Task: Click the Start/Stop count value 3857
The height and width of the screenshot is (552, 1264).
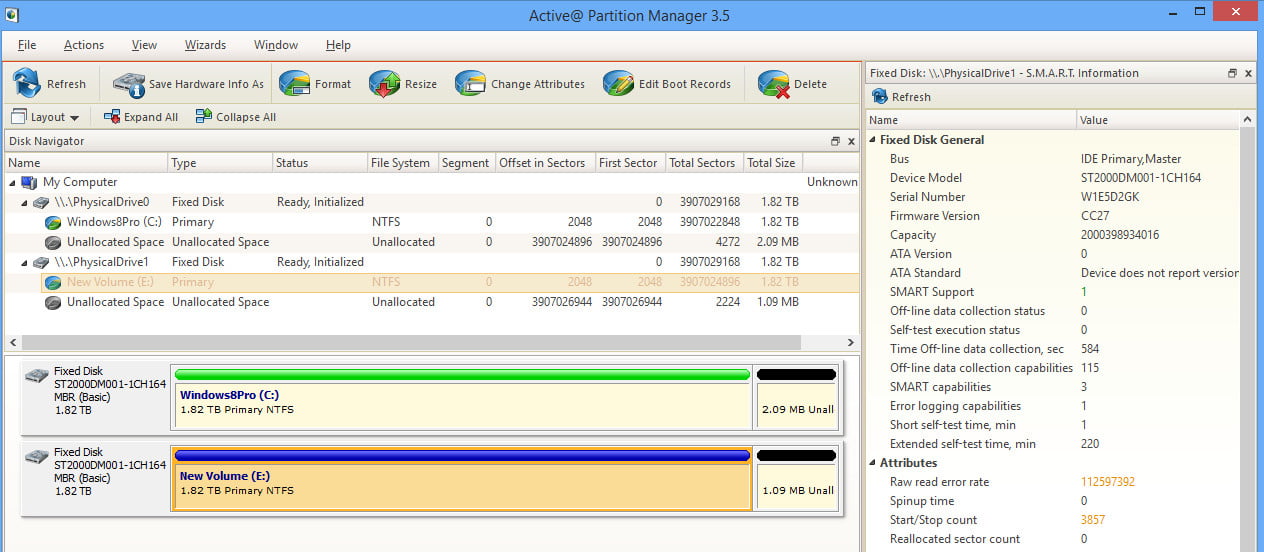Action: [x=1093, y=520]
